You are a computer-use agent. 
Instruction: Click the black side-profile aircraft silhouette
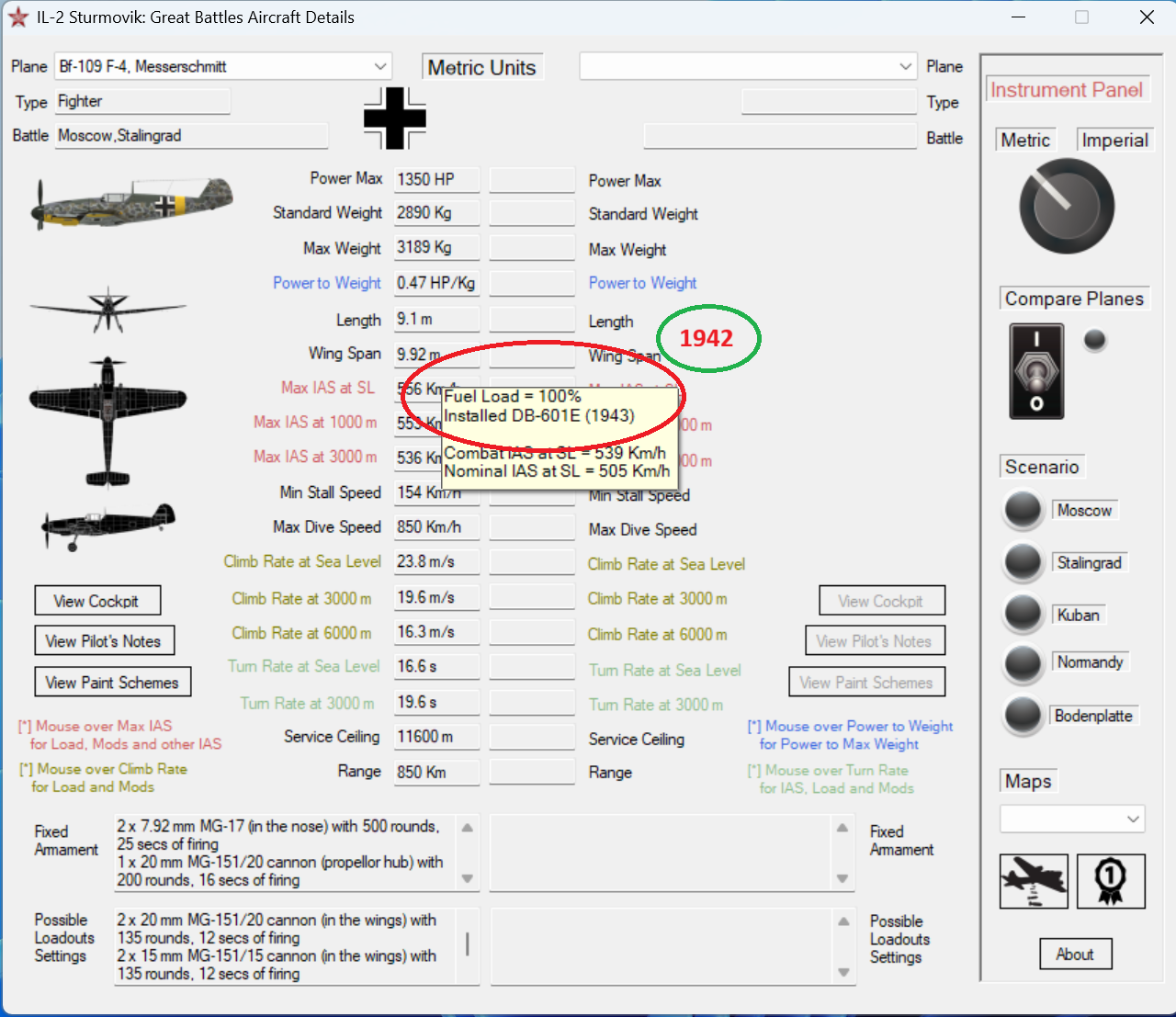pos(107,526)
